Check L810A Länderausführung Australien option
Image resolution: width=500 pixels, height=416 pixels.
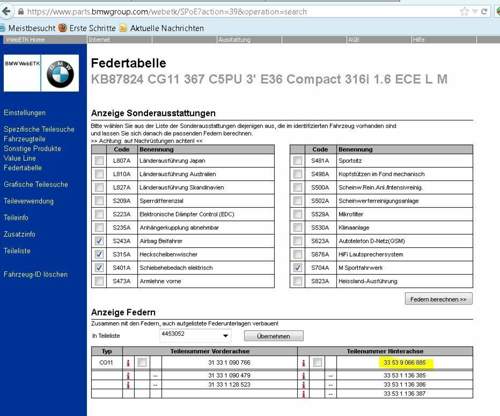pos(99,174)
